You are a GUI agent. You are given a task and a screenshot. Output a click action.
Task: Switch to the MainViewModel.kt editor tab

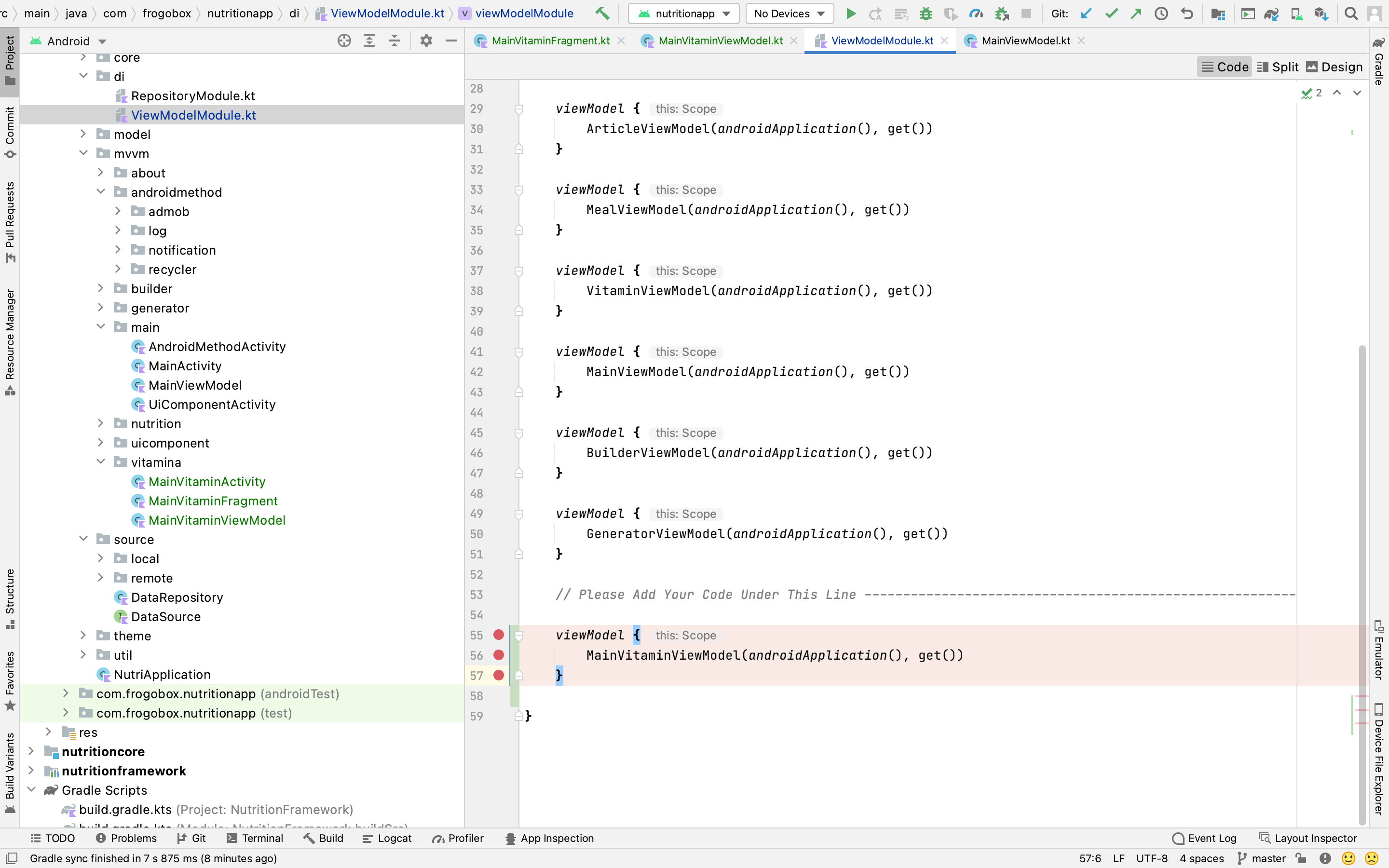(x=1025, y=41)
